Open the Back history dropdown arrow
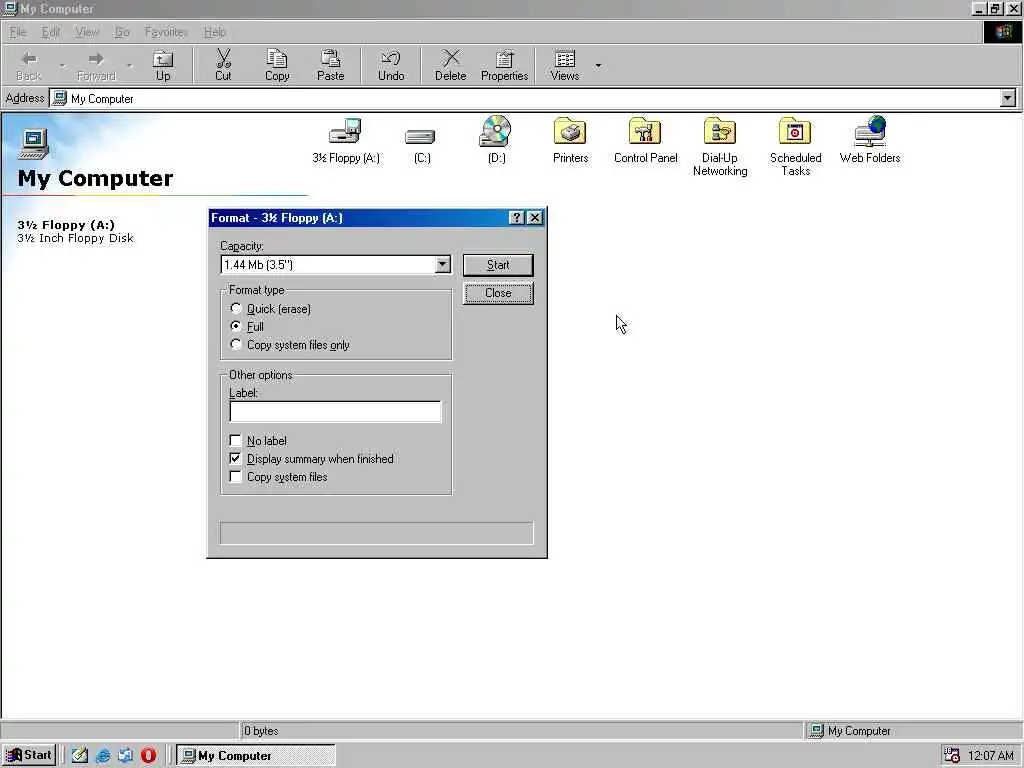The image size is (1024, 768). point(63,66)
